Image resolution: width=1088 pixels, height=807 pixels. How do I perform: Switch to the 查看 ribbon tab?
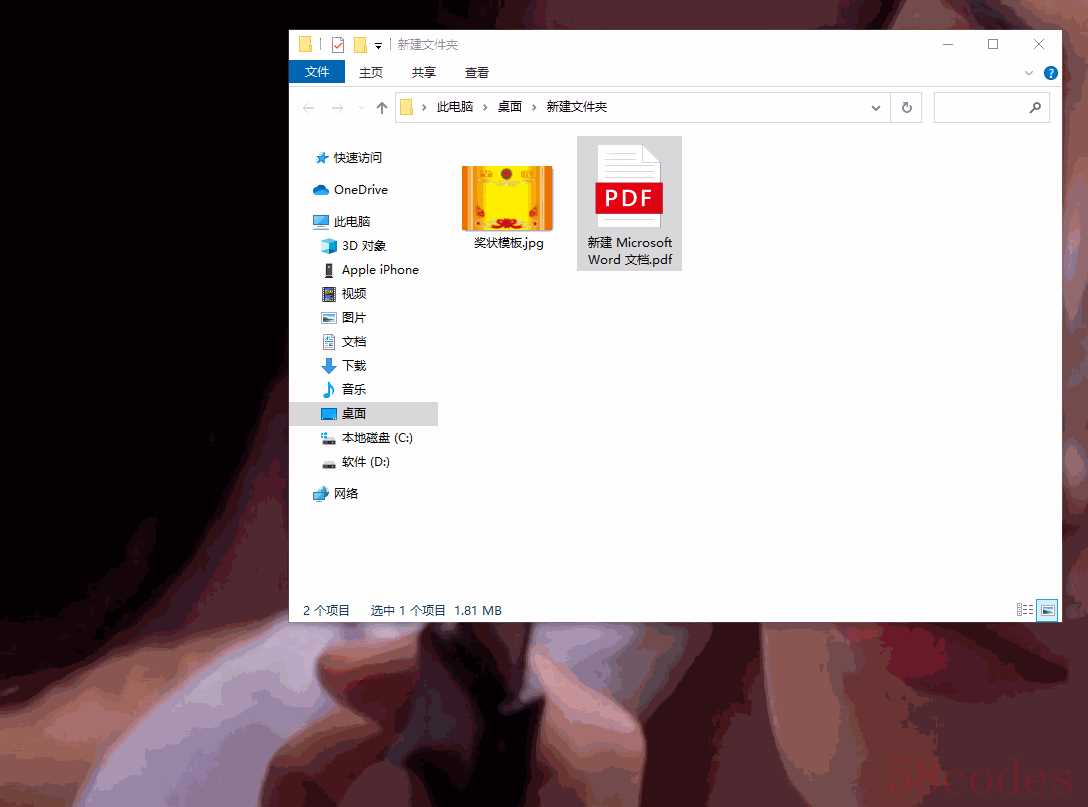tap(476, 72)
